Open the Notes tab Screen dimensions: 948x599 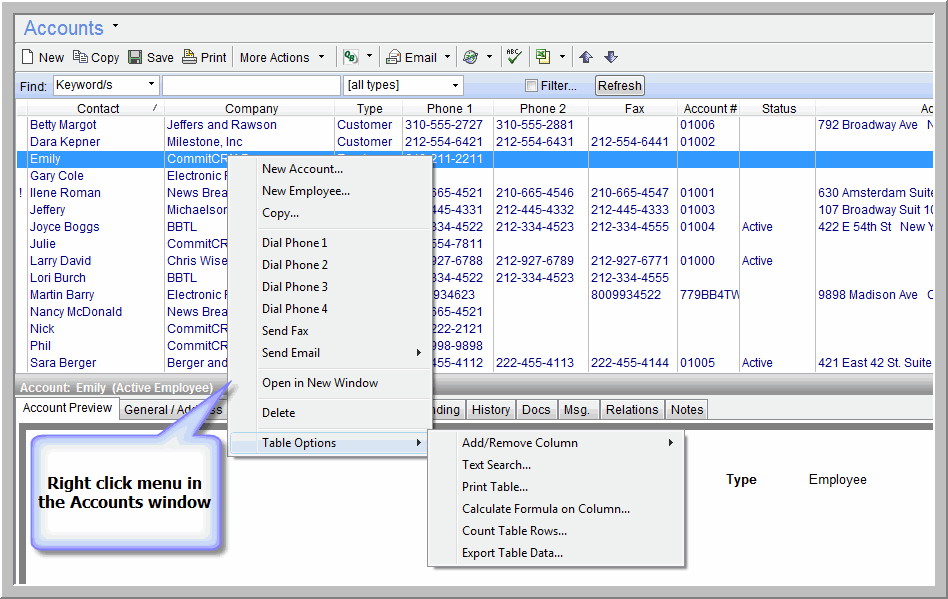[x=687, y=410]
